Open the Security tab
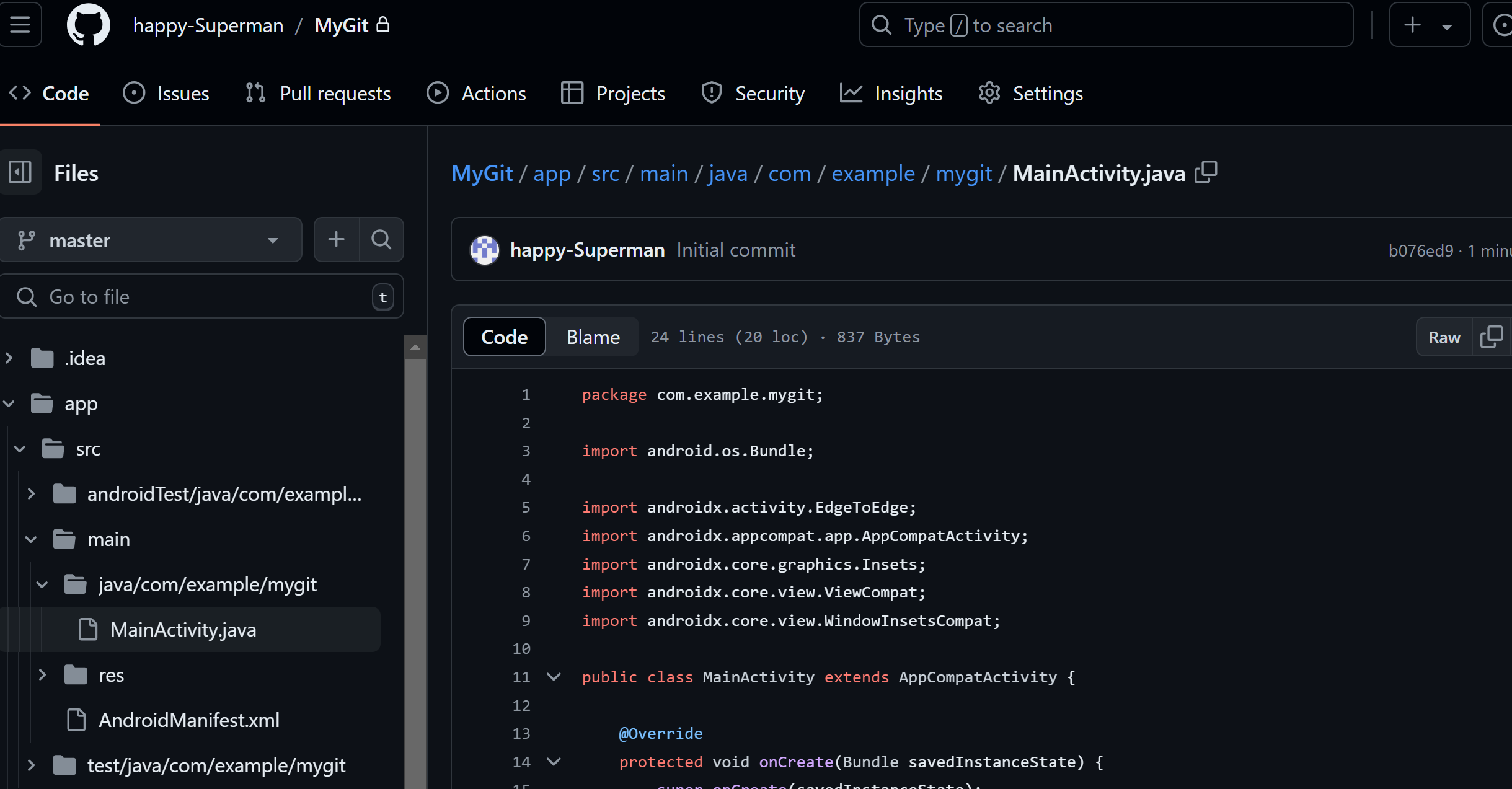This screenshot has width=1512, height=789. pyautogui.click(x=753, y=93)
